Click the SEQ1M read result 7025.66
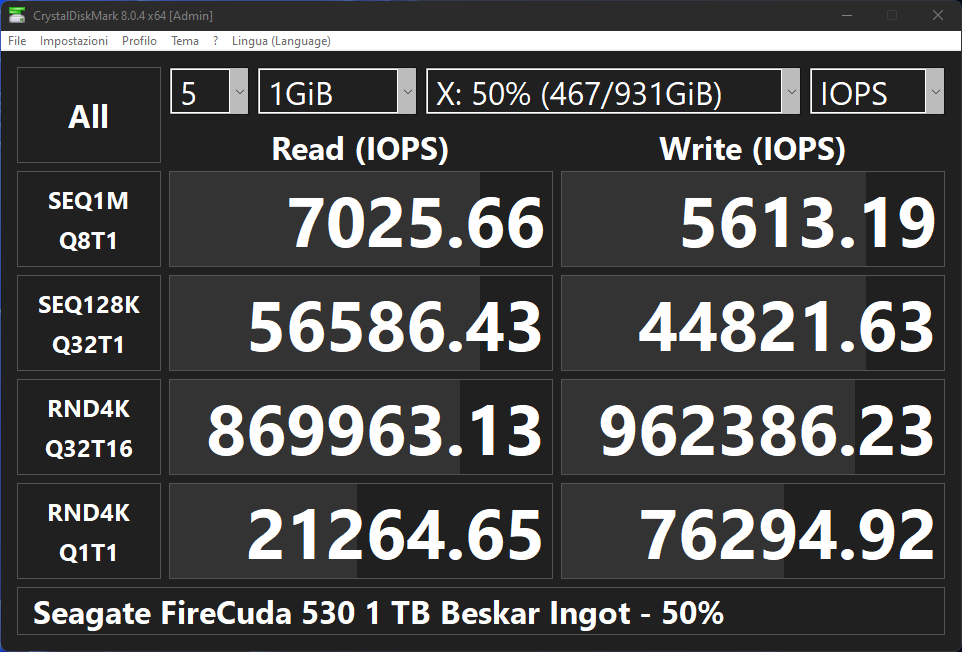962x652 pixels. (x=361, y=220)
